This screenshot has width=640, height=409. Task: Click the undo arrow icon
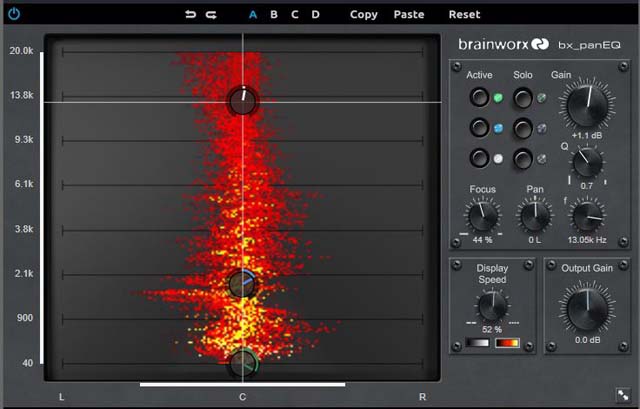tap(190, 15)
